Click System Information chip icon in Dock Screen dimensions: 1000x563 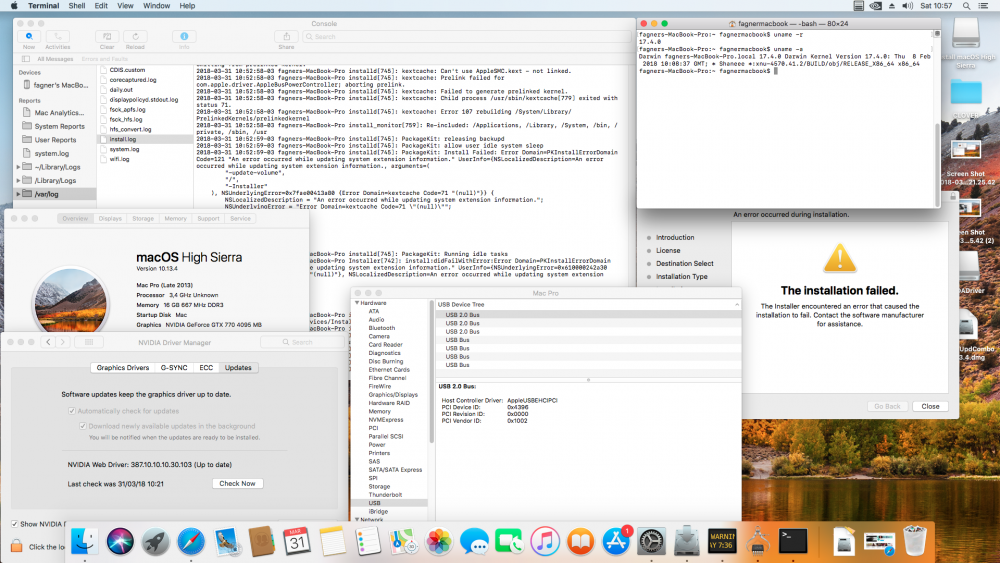click(x=758, y=541)
